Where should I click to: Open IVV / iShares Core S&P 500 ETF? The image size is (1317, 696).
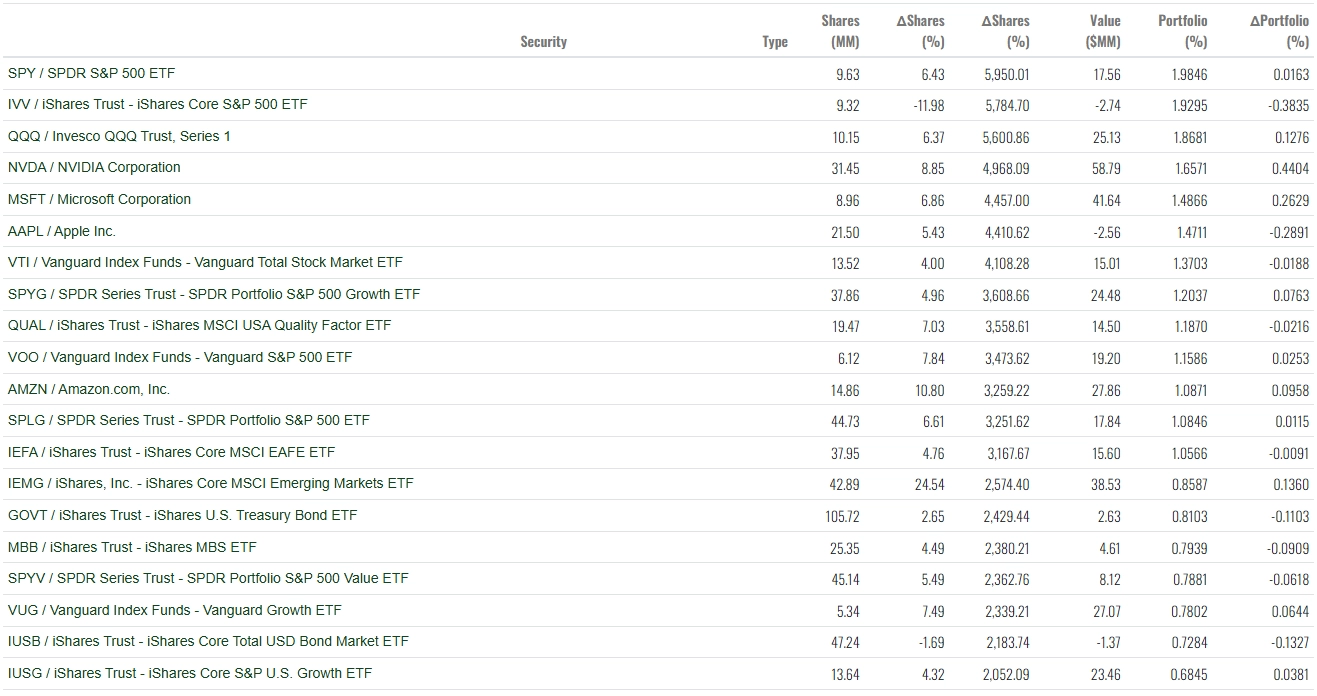tap(157, 104)
